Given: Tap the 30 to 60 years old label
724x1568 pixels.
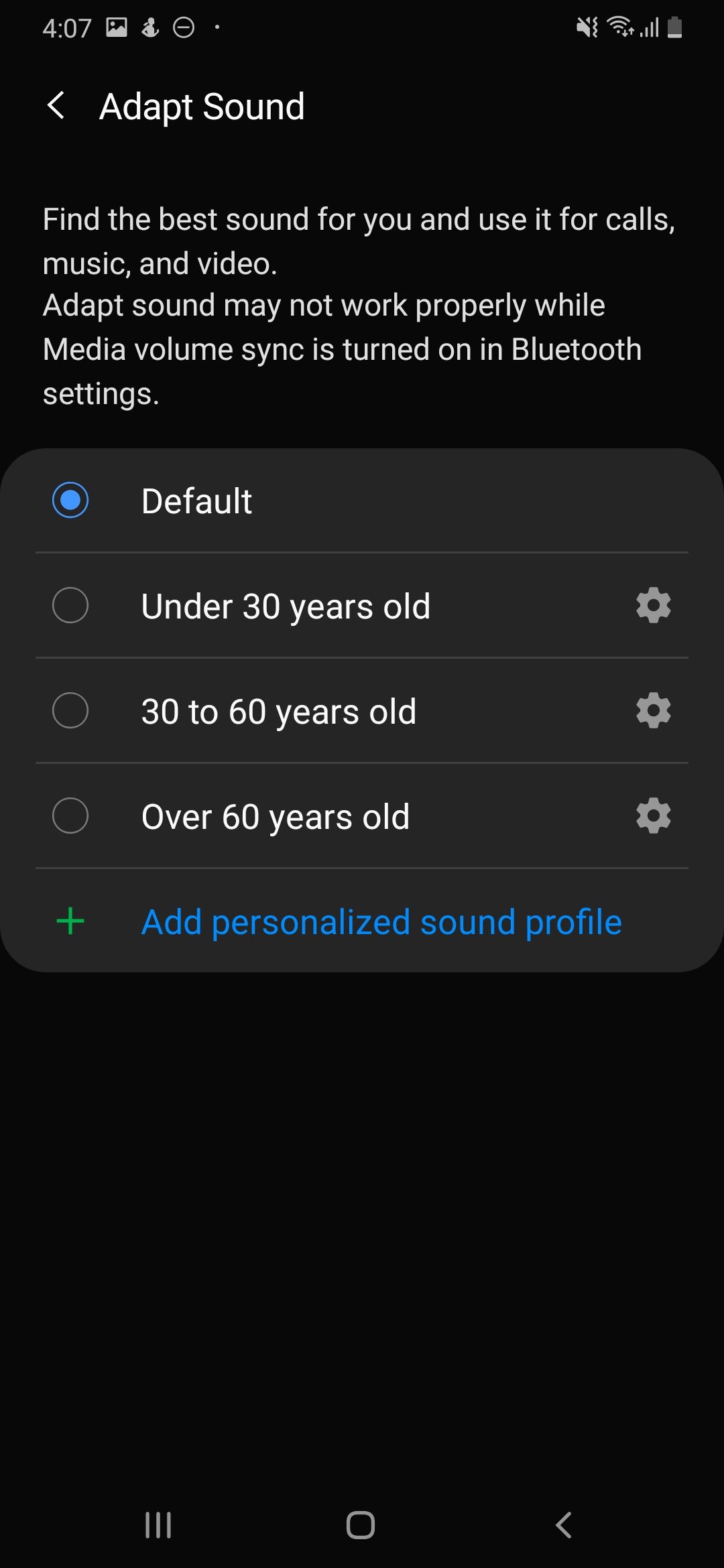Looking at the screenshot, I should click(x=279, y=712).
